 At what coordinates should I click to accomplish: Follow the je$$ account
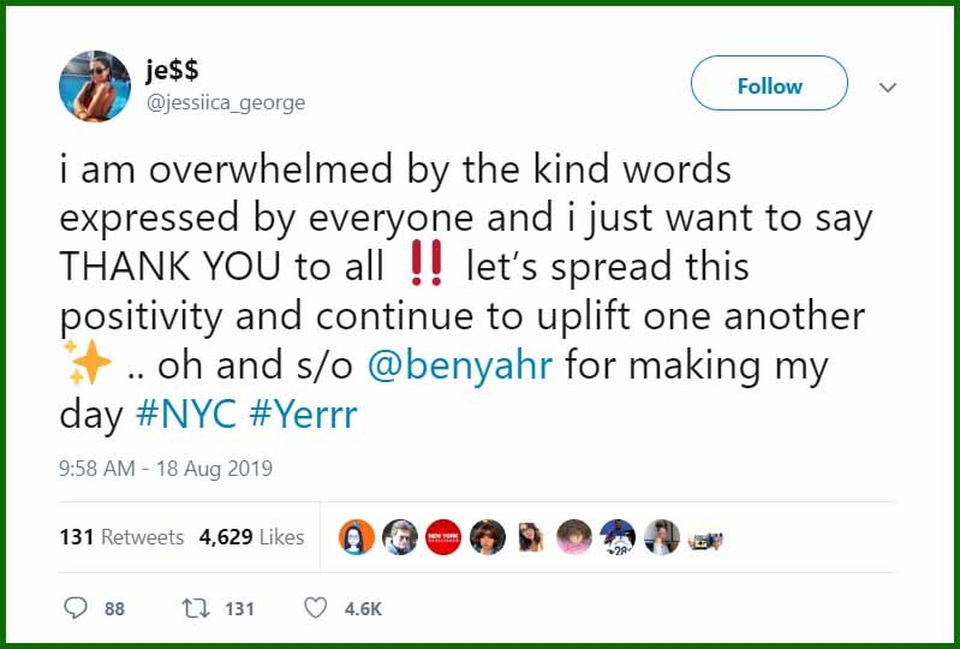pos(769,86)
